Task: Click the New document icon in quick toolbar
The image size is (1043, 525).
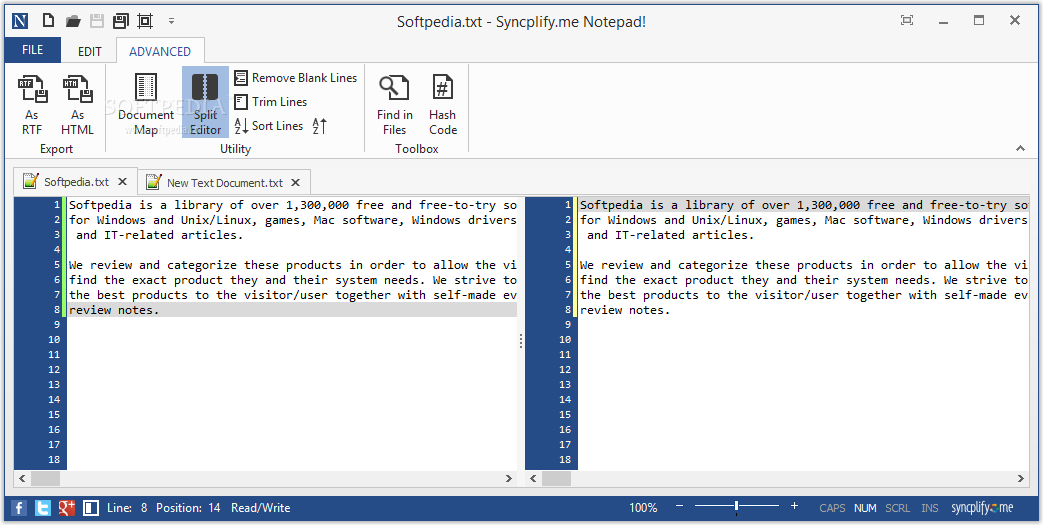Action: 48,21
